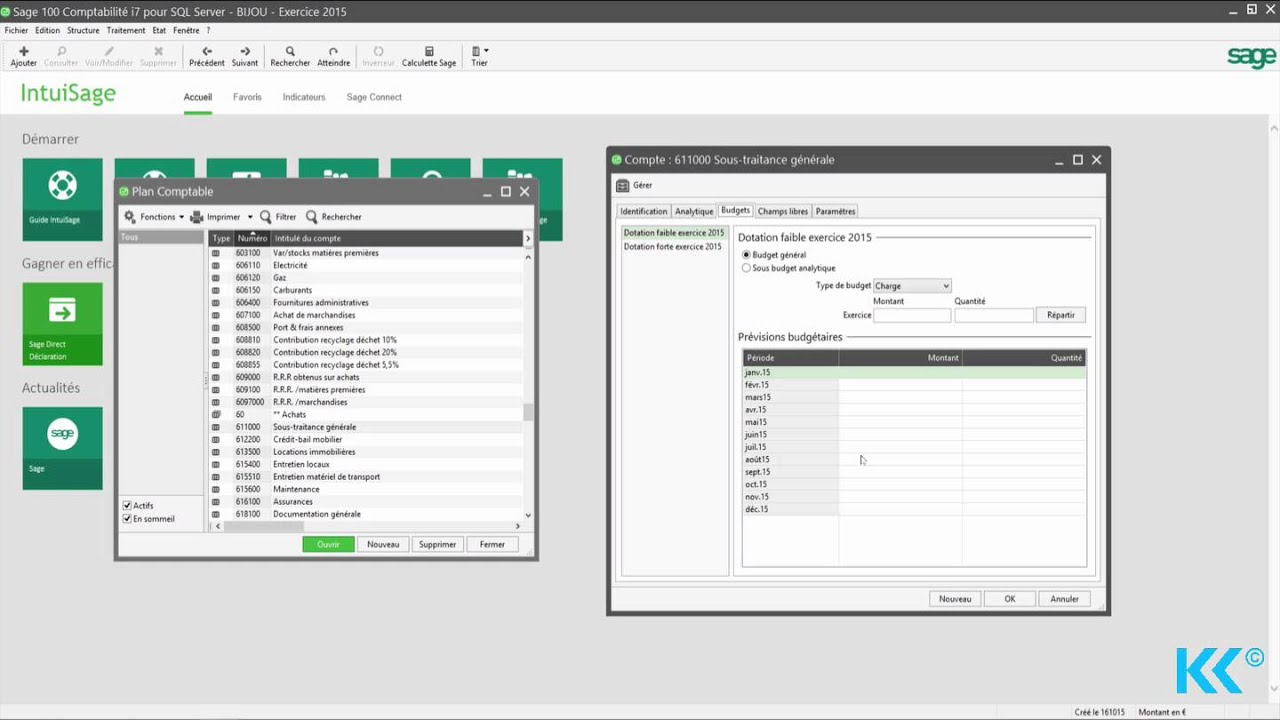Image resolution: width=1280 pixels, height=720 pixels.
Task: Click Nouveau in Compte window
Action: click(x=955, y=599)
